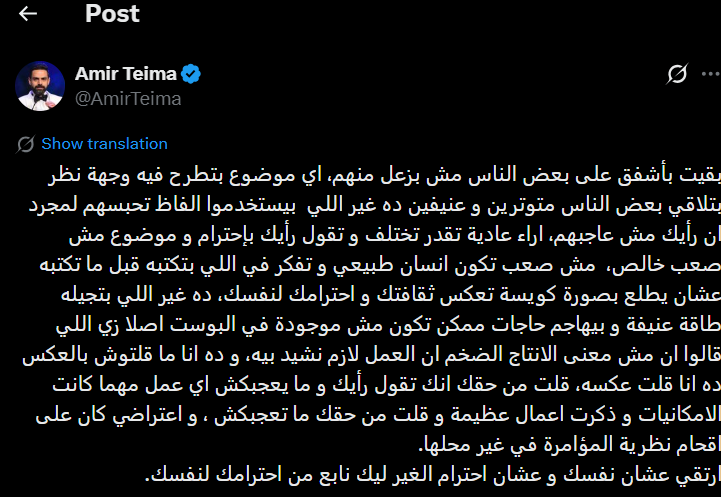The width and height of the screenshot is (721, 497).
Task: Click the "Show translation" link
Action: coord(104,144)
